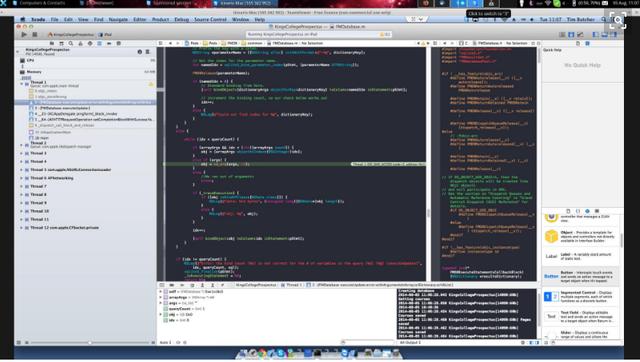Adjust the stack frame detail slider

[90, 343]
